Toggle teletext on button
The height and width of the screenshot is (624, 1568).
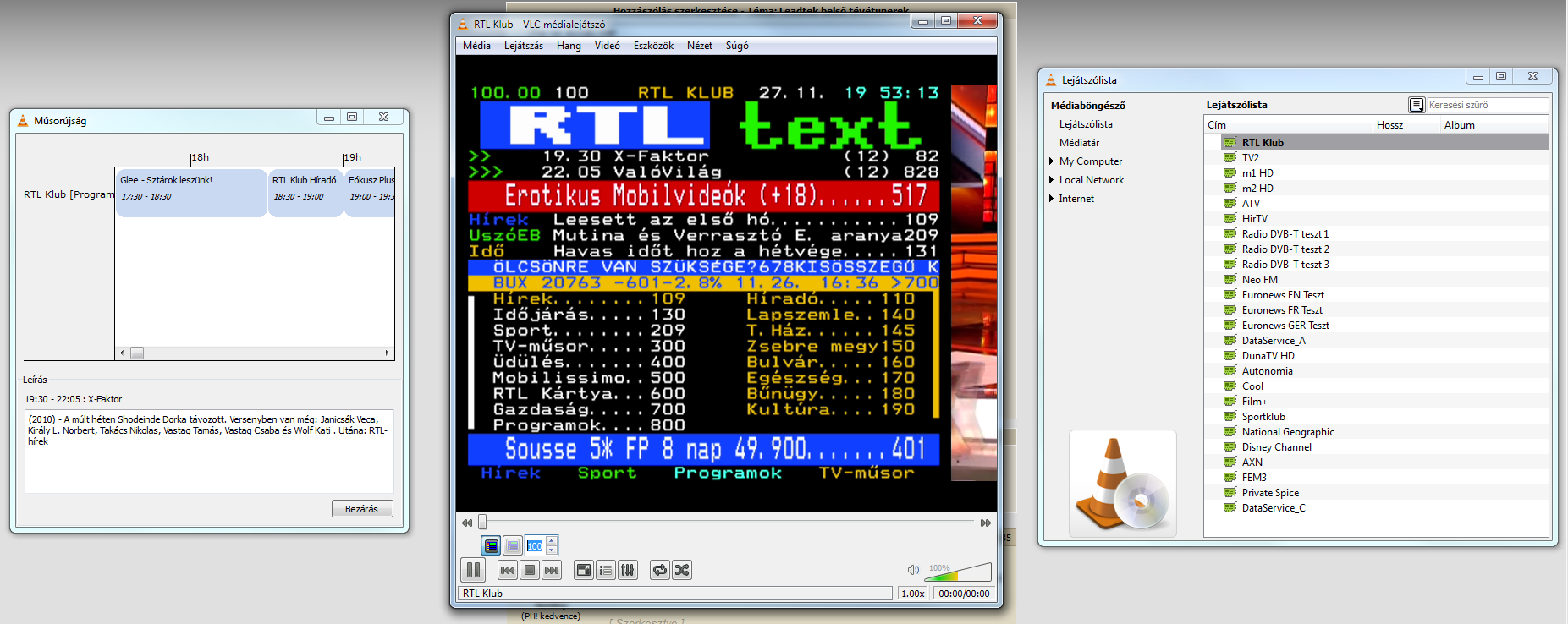click(491, 545)
